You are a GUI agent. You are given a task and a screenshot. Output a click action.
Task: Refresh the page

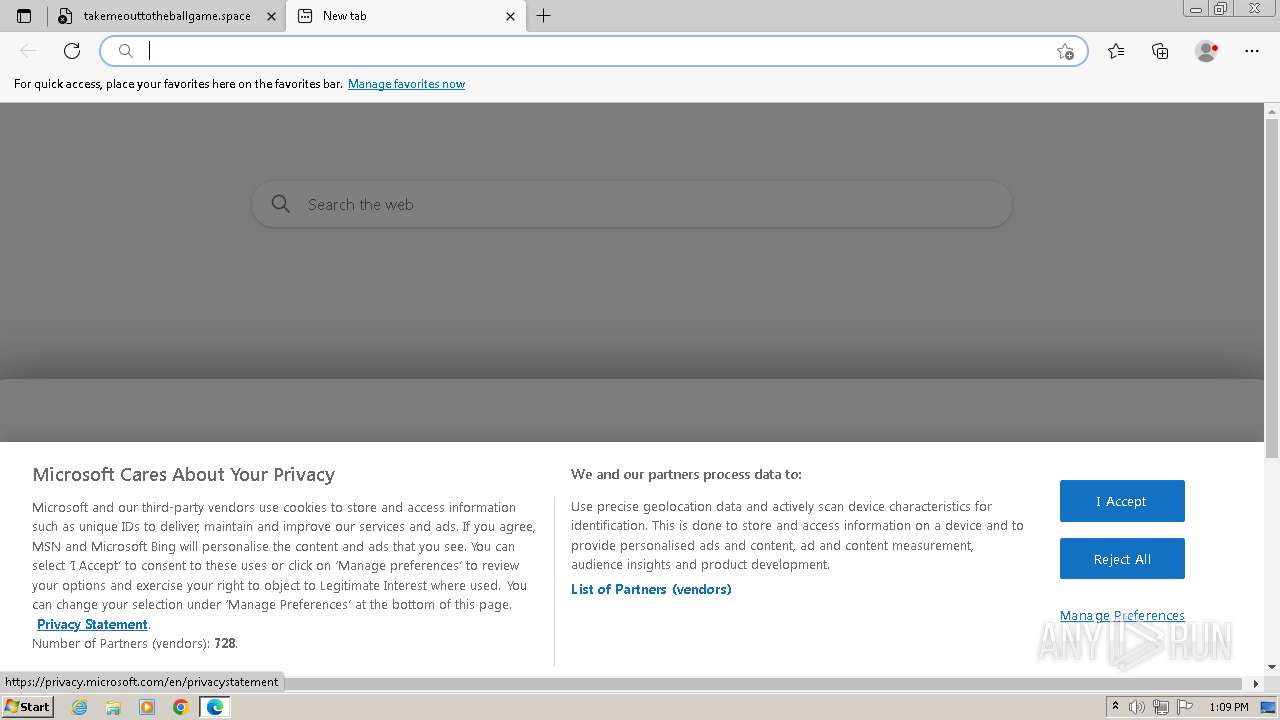(x=72, y=51)
